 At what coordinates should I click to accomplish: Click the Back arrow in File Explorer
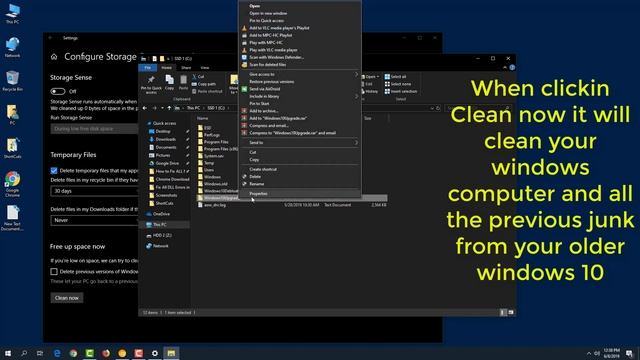click(145, 108)
